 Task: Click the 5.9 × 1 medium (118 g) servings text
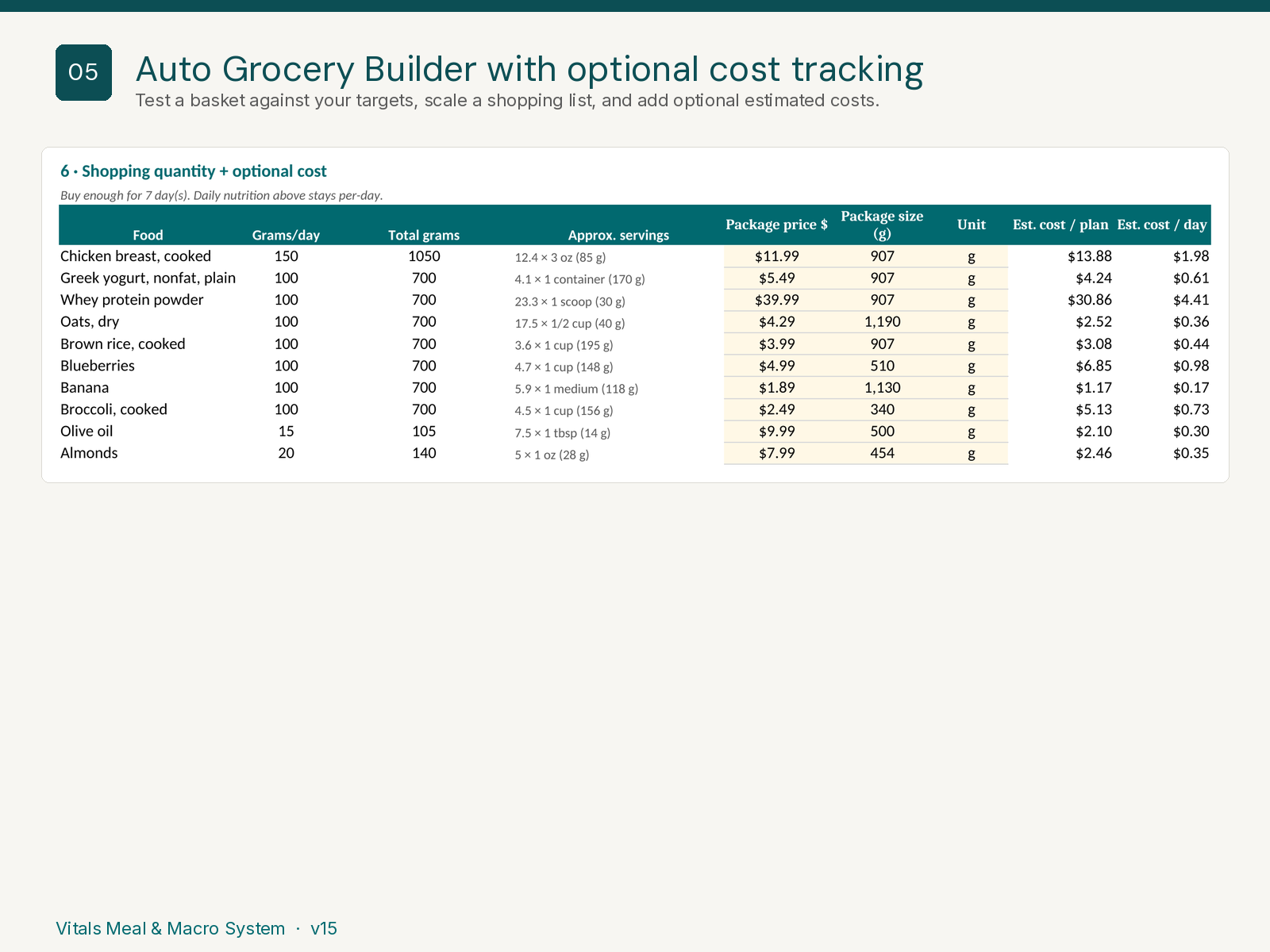[576, 389]
